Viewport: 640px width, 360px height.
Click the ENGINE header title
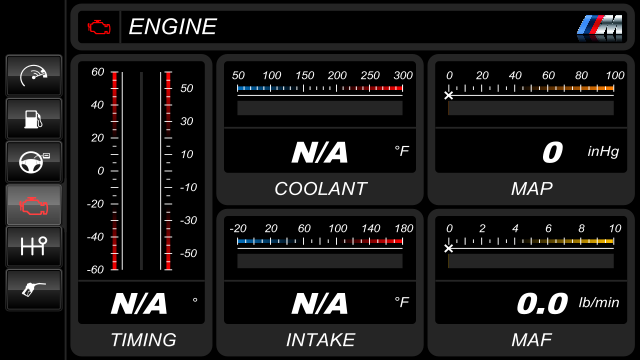point(172,27)
